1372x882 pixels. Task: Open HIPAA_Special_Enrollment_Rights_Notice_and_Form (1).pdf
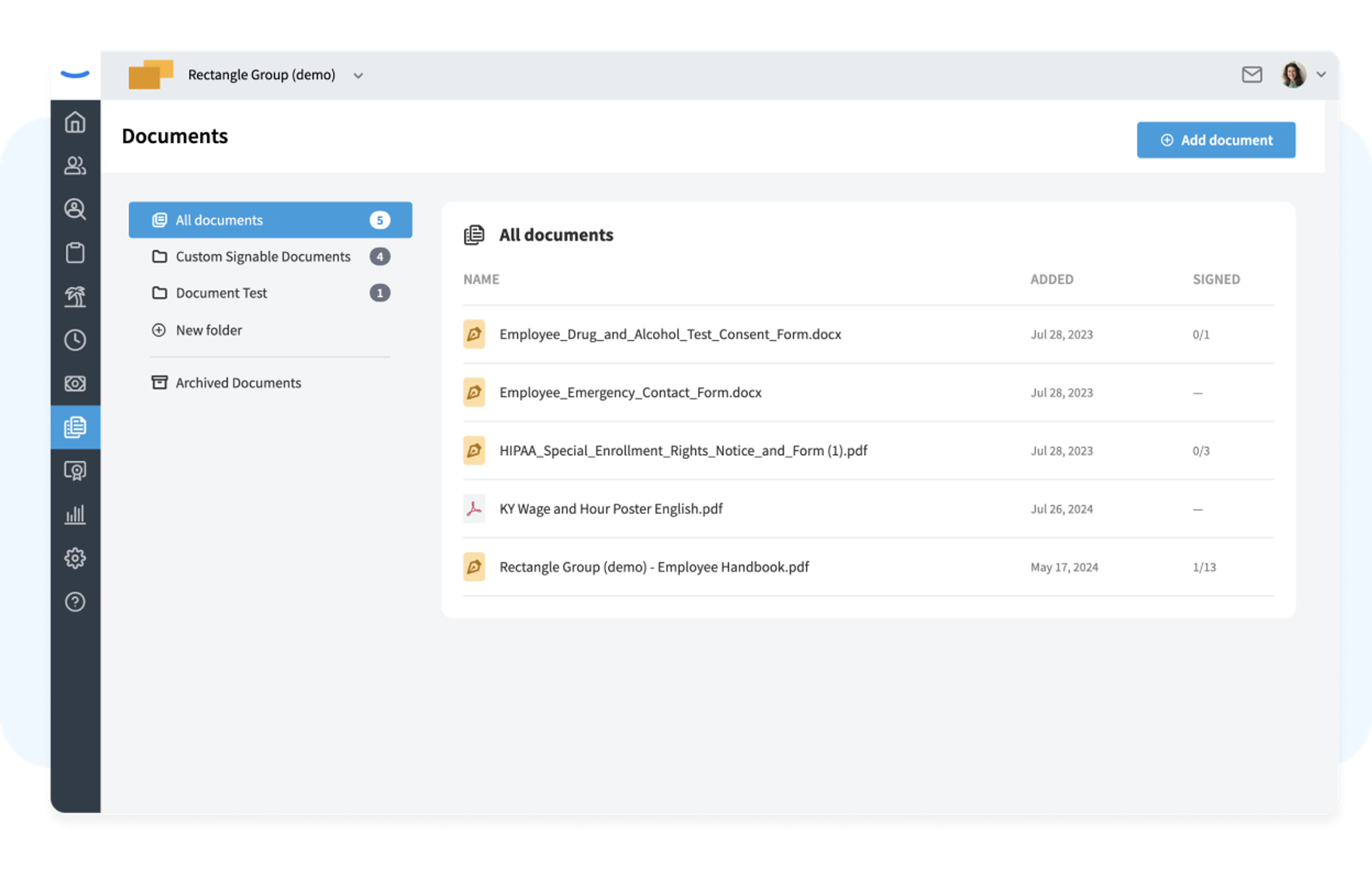683,451
